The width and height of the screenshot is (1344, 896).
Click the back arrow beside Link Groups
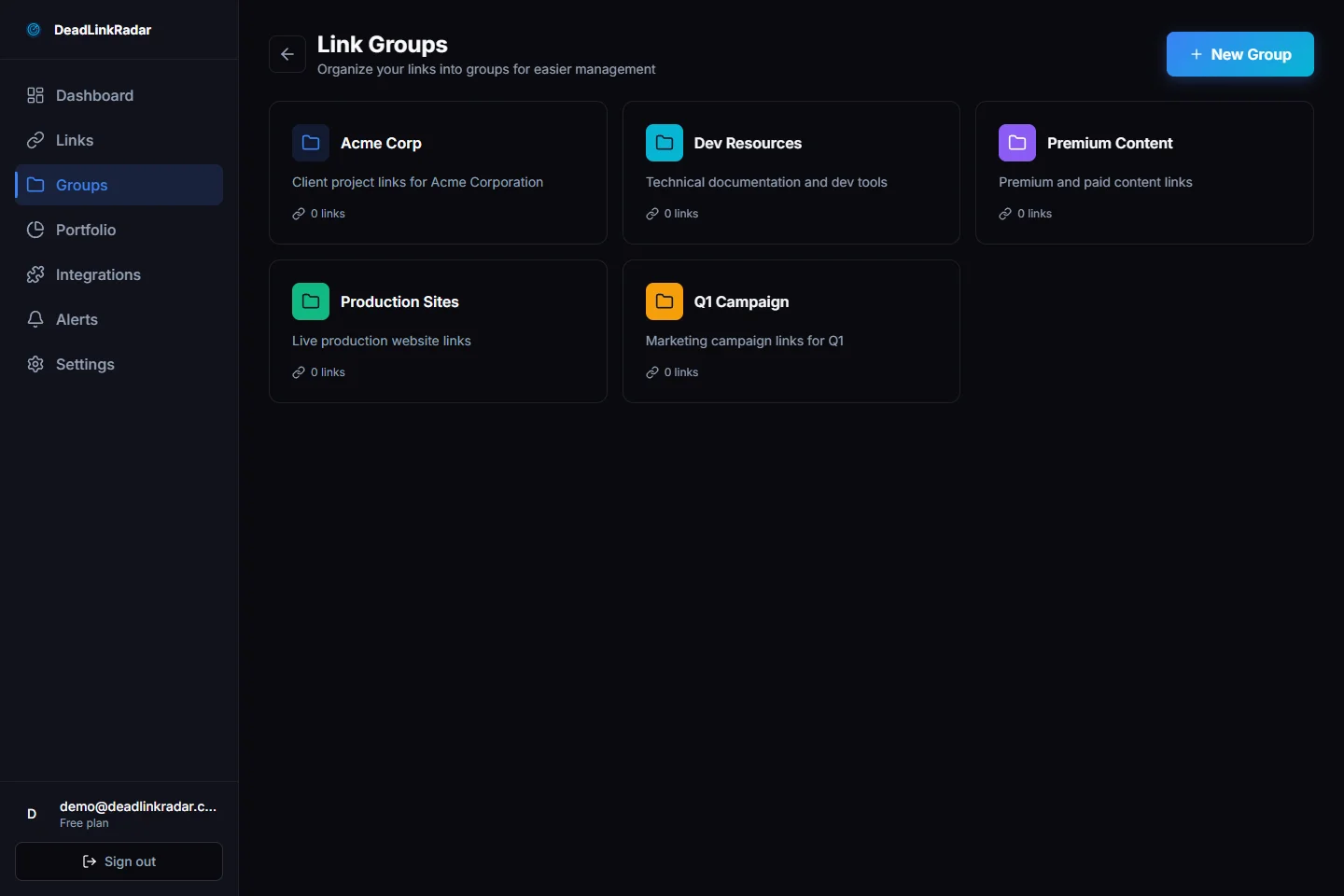[287, 54]
